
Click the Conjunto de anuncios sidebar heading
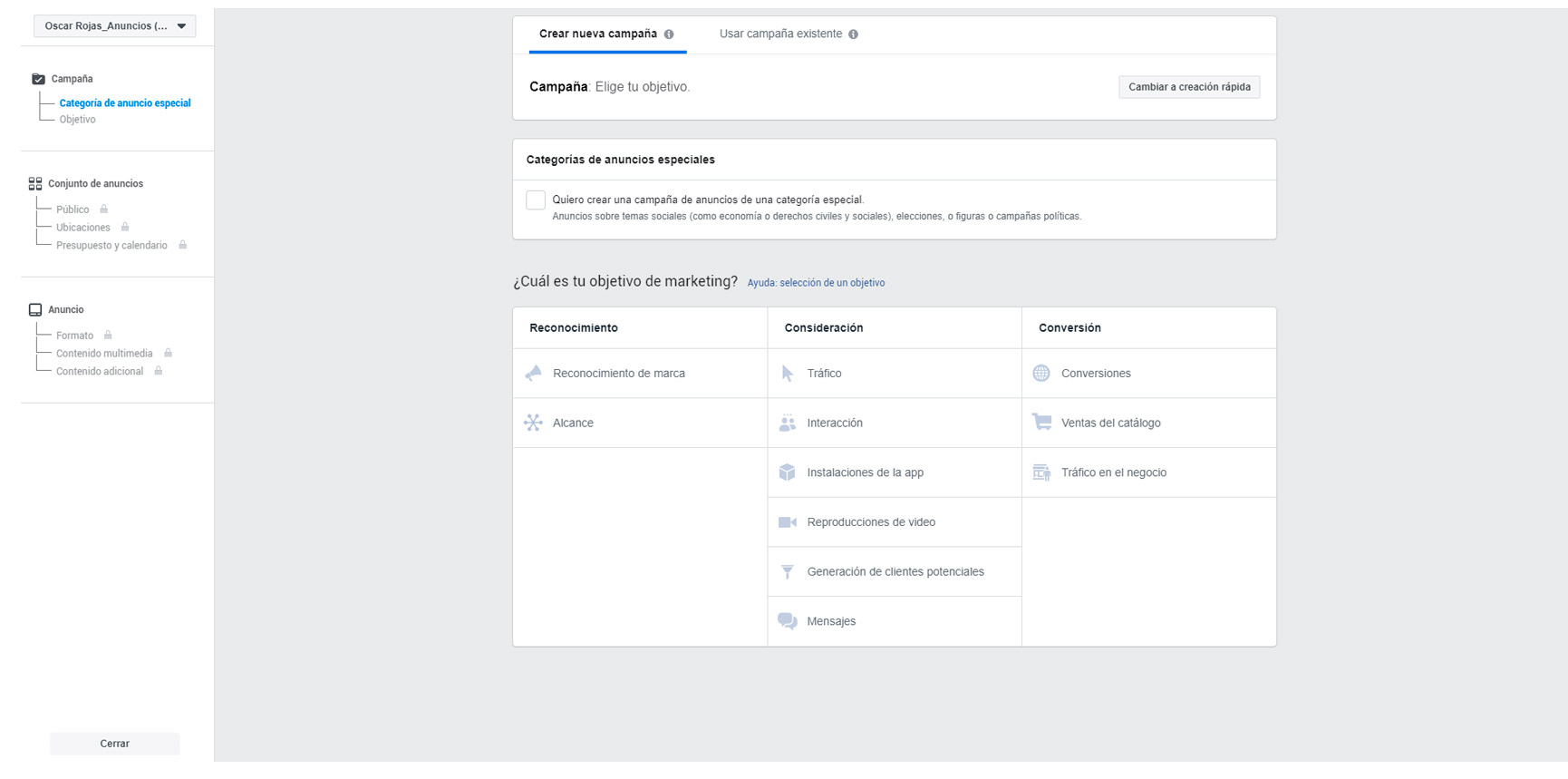(95, 184)
